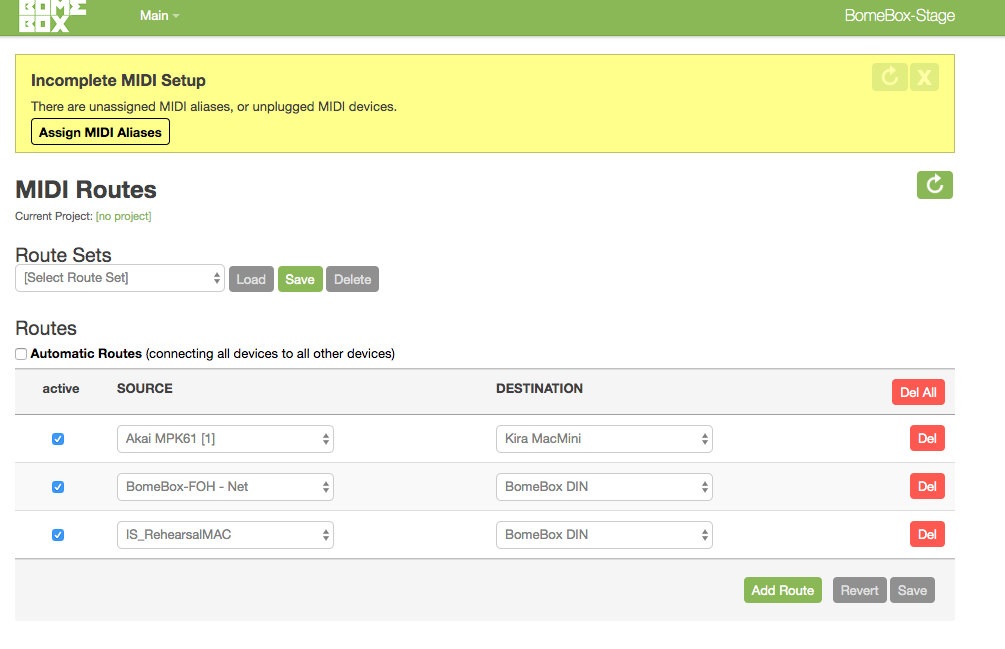Dismiss the Incomplete MIDI Setup banner
Screen dimensions: 1005x649
pos(924,78)
